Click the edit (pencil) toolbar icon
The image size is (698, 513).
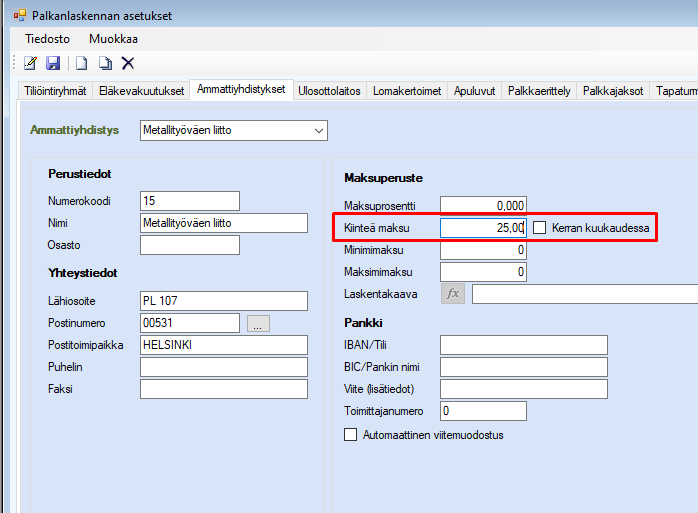coord(30,63)
